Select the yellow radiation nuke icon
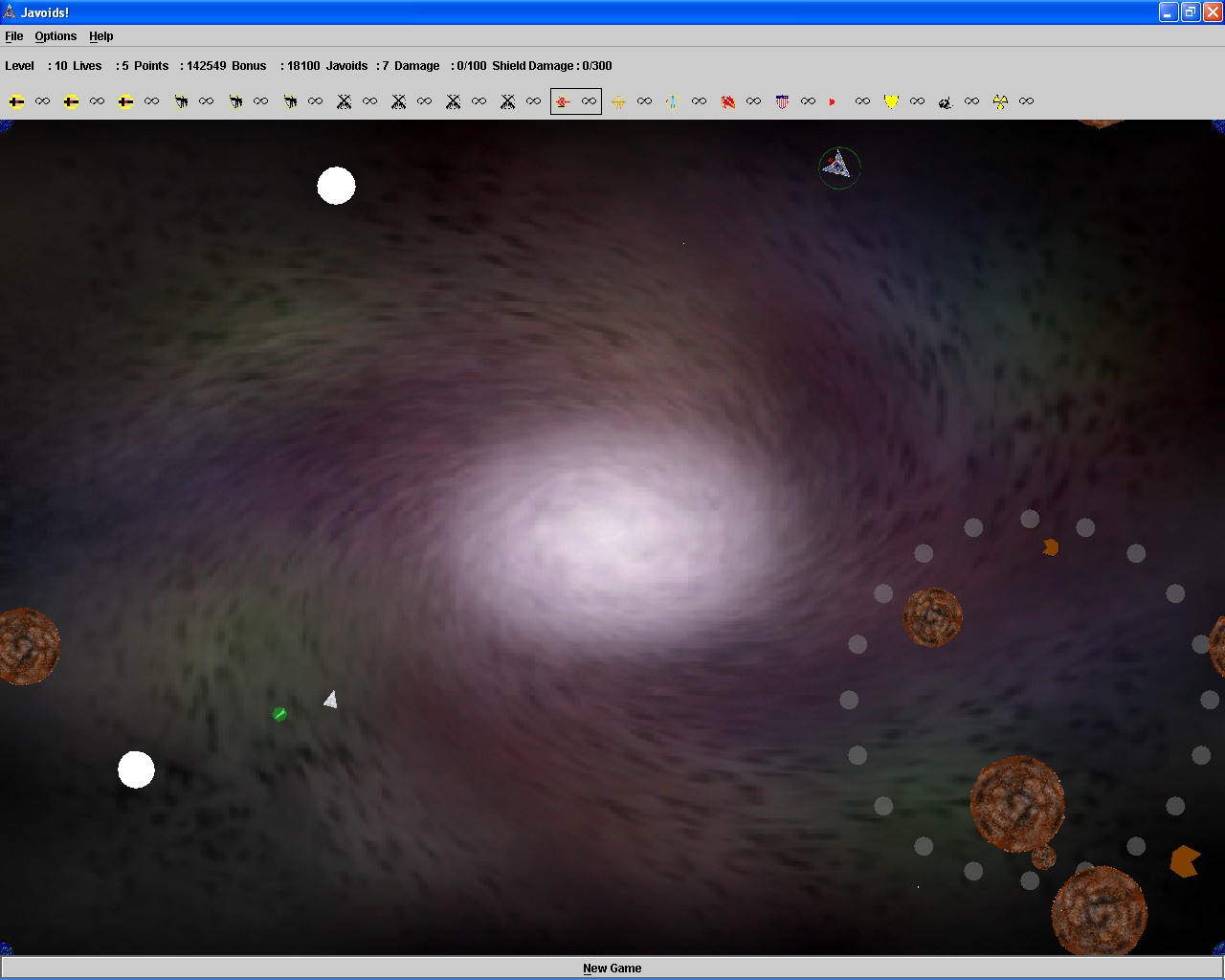The height and width of the screenshot is (980, 1225). coord(1000,101)
